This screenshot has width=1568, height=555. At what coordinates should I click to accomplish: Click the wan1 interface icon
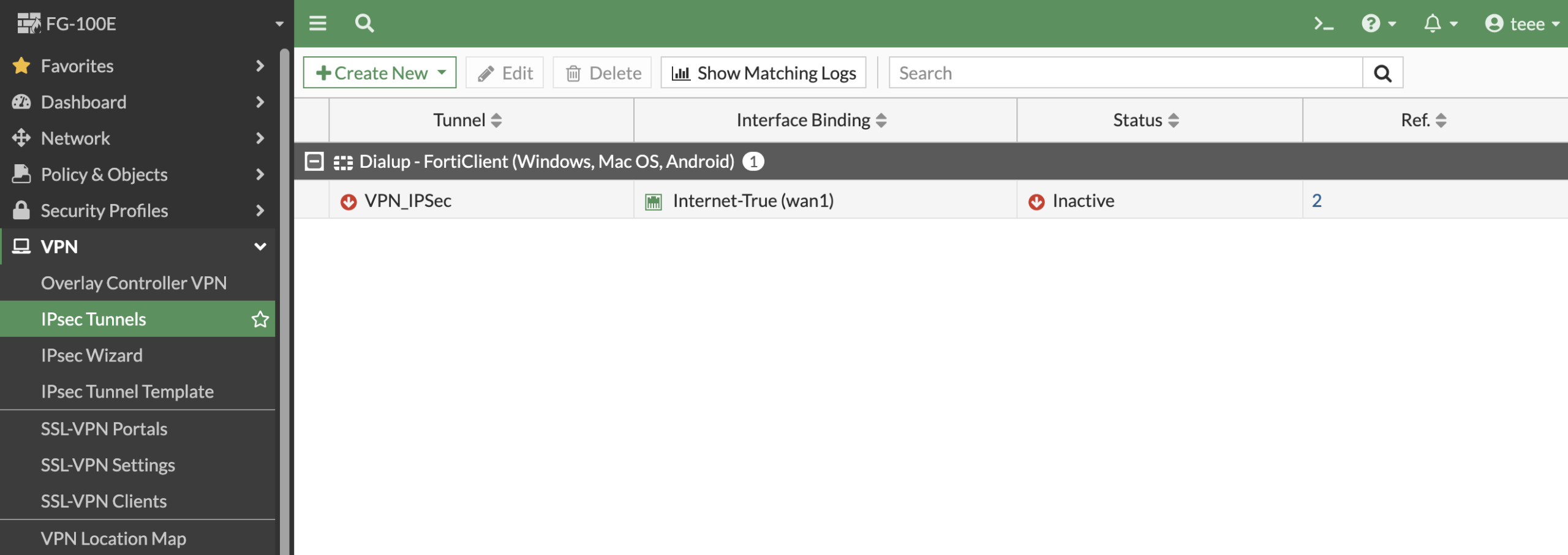click(x=654, y=202)
